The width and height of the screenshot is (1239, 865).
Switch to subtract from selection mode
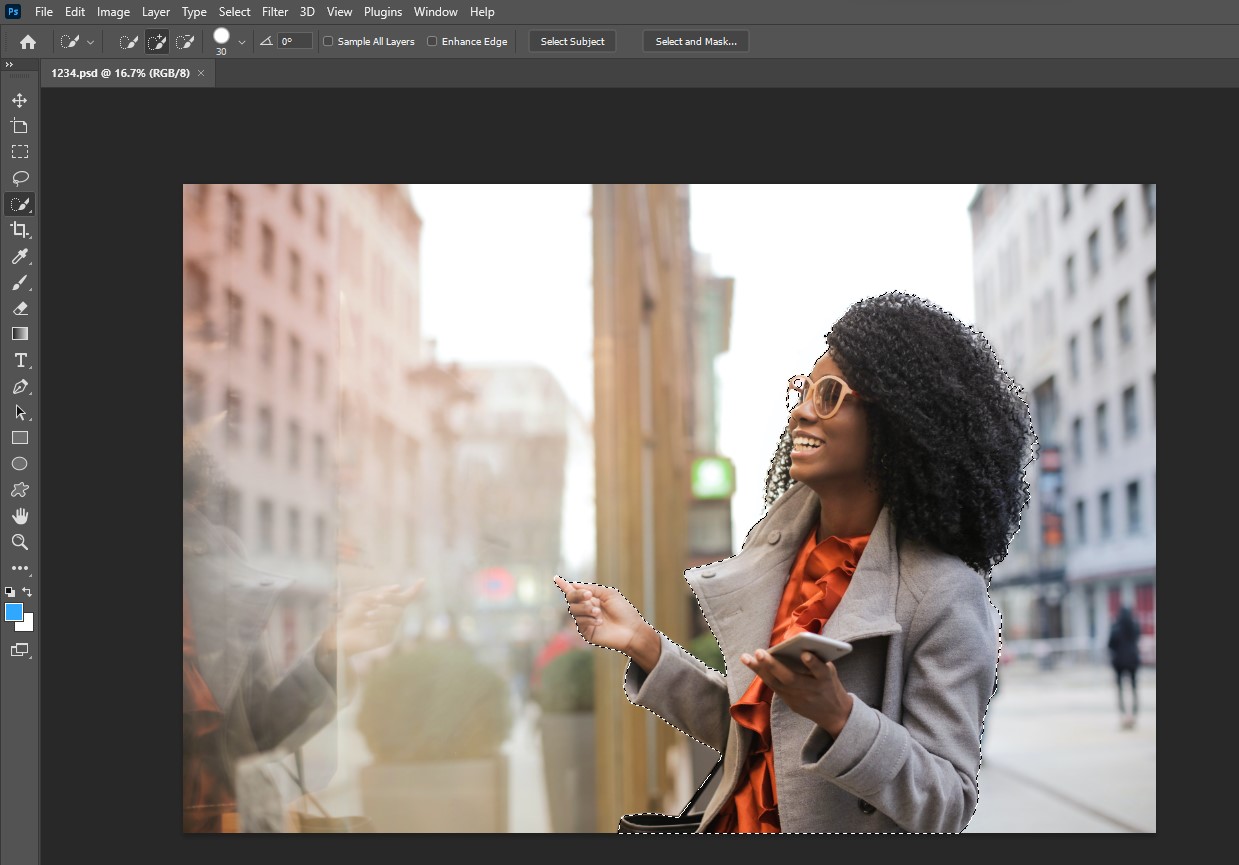coord(185,41)
